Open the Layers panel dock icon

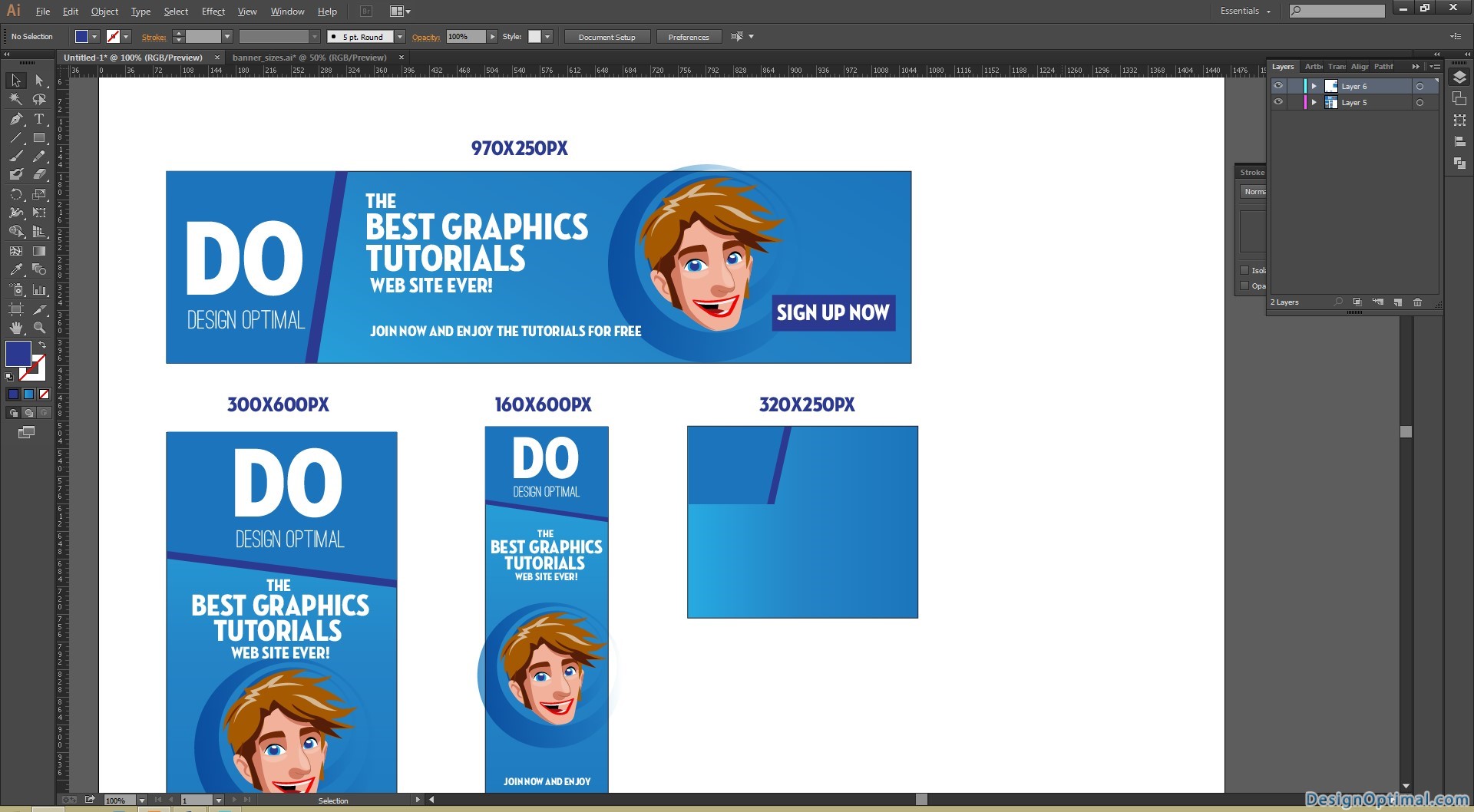(1459, 78)
